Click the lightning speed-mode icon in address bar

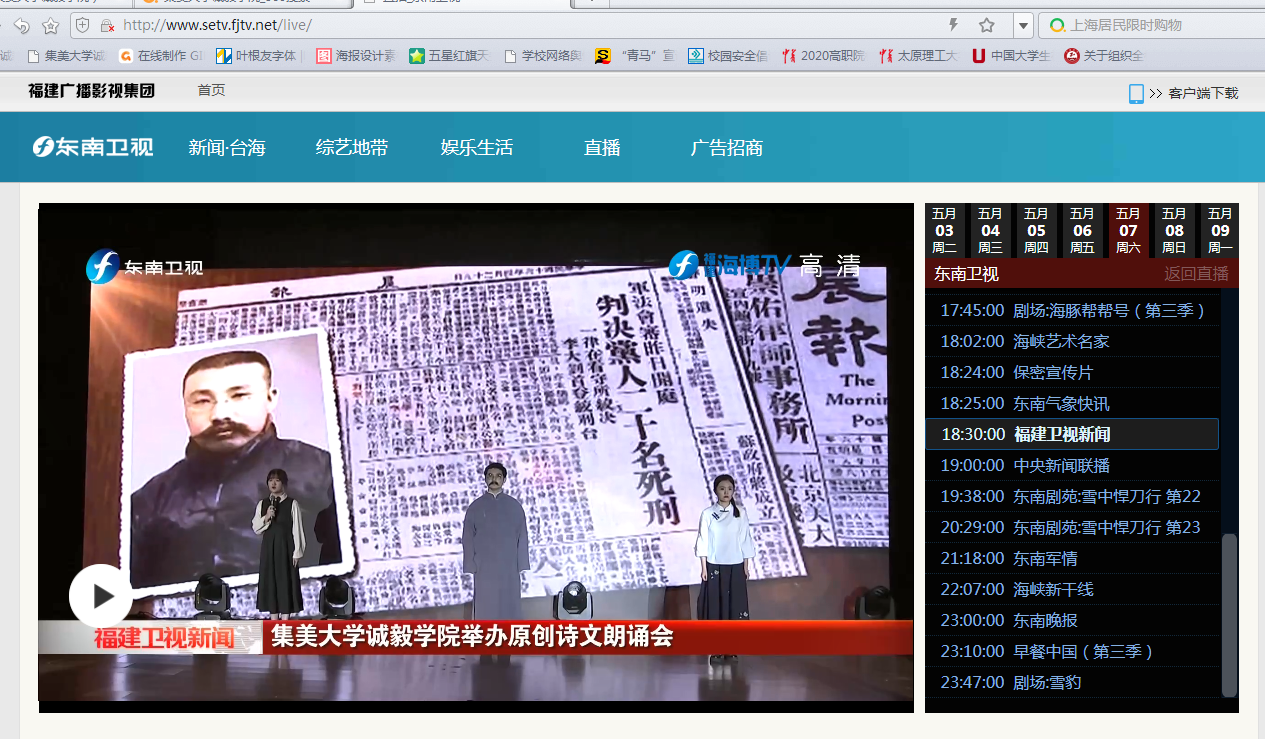point(953,25)
